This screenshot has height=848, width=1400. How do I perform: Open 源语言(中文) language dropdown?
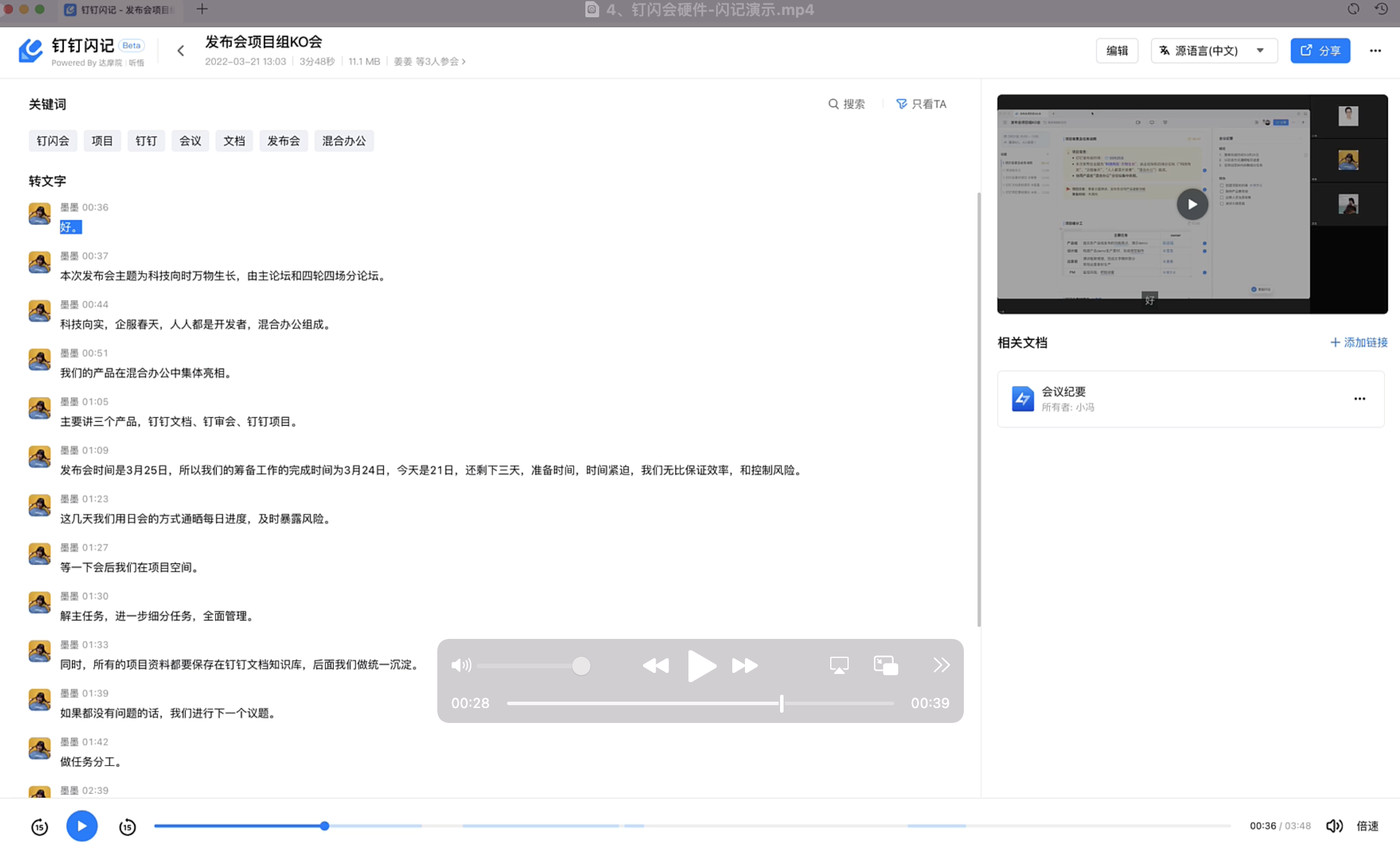(1213, 51)
